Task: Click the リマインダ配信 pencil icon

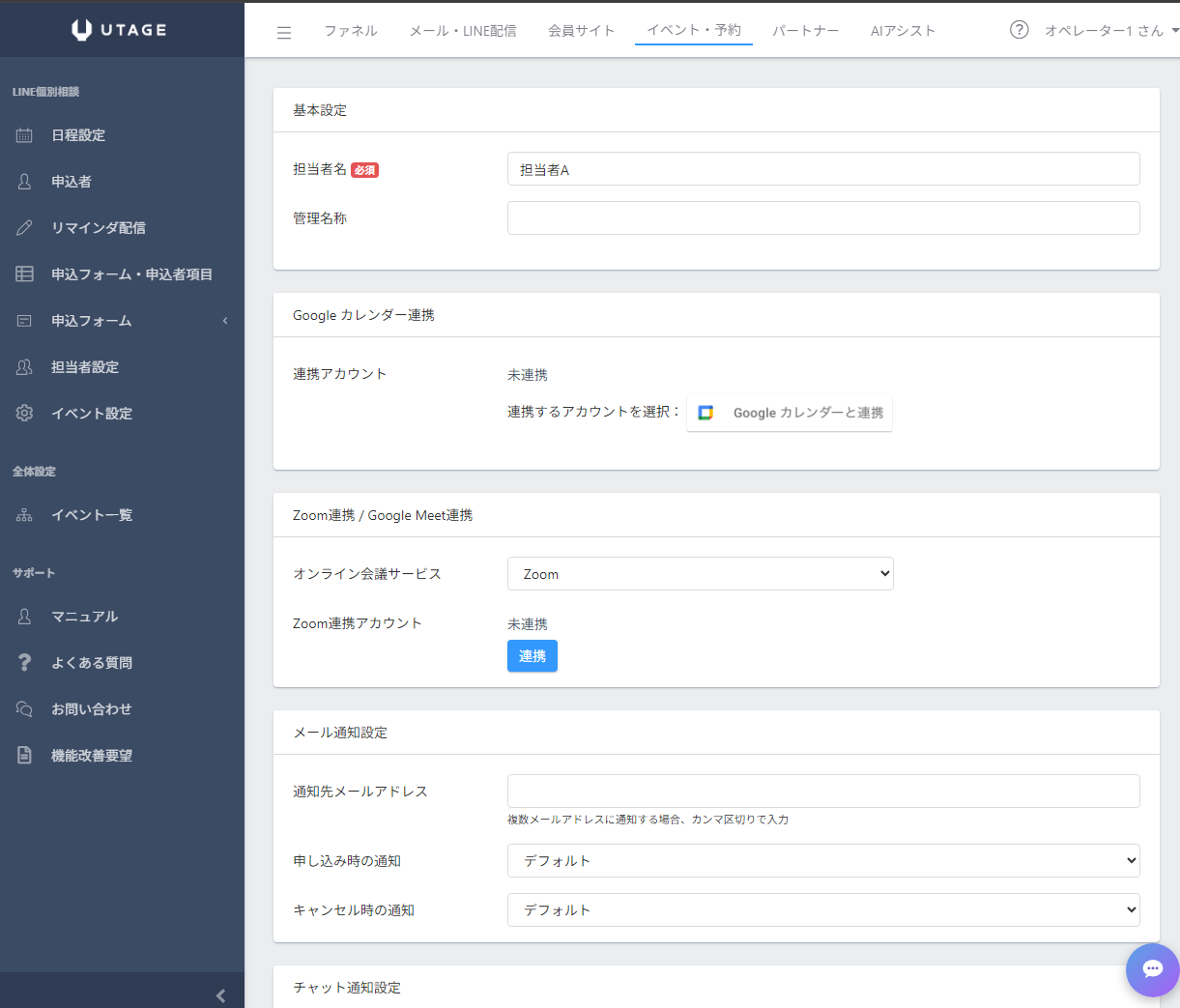Action: pyautogui.click(x=24, y=228)
